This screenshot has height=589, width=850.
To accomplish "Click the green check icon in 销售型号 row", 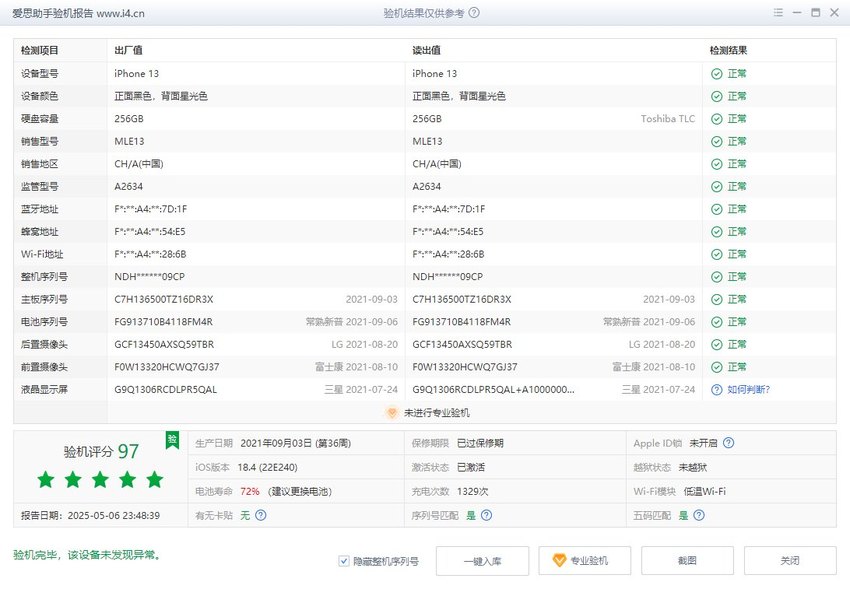I will pos(717,141).
